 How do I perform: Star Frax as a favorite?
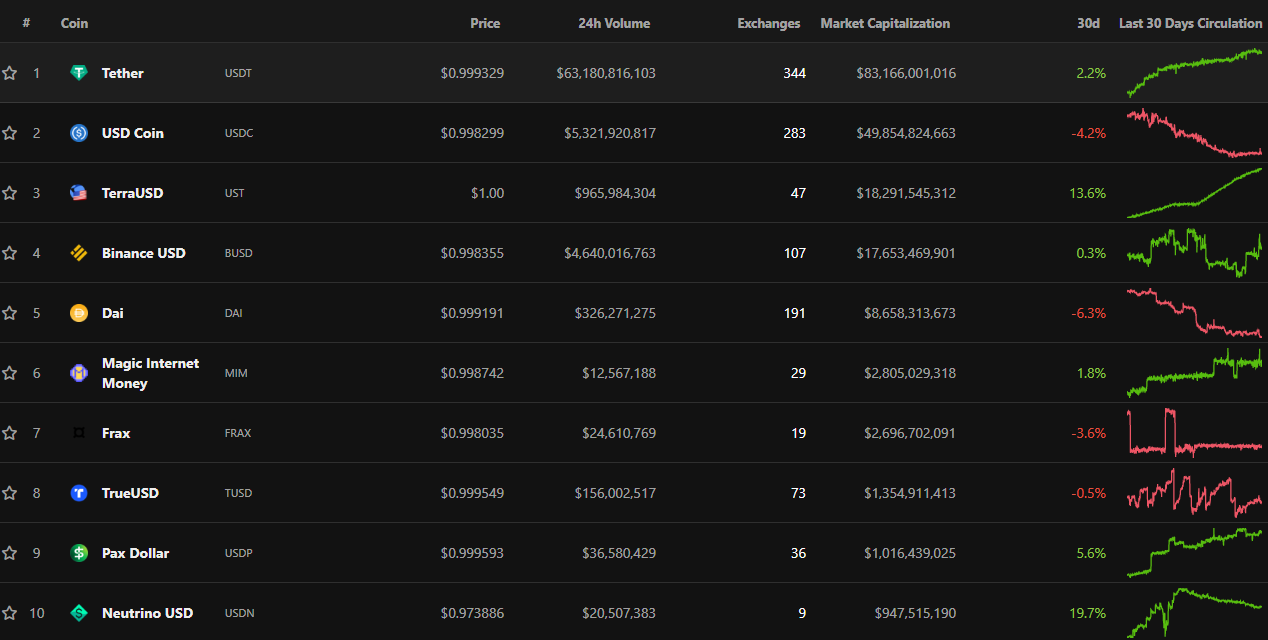(10, 433)
